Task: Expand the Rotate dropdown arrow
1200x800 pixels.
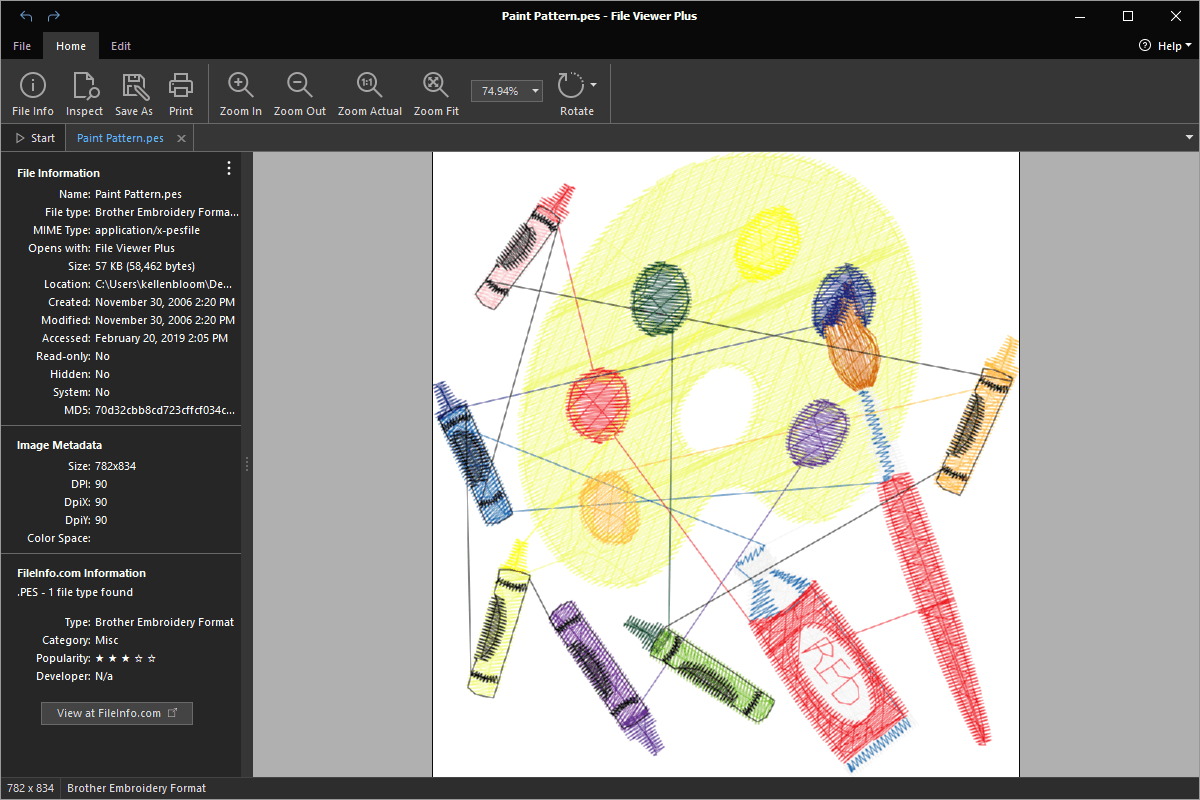Action: (x=594, y=85)
